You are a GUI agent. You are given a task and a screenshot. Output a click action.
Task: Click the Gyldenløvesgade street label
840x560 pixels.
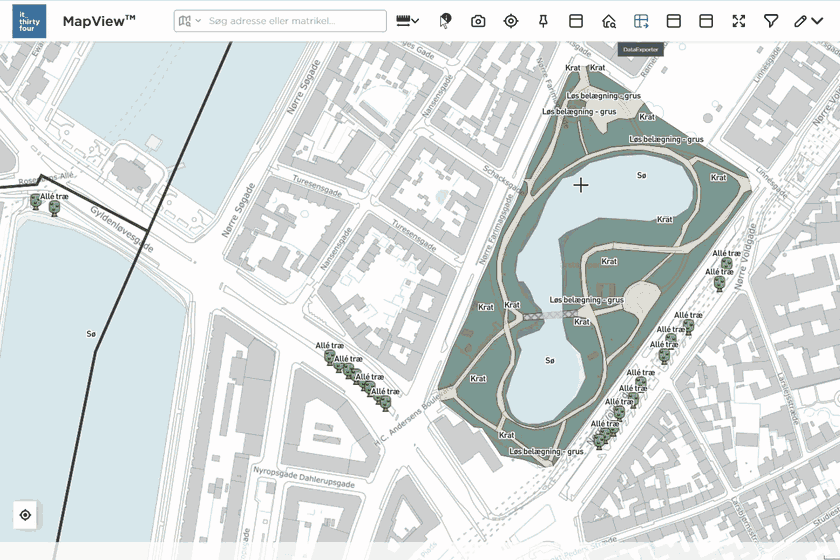click(122, 229)
